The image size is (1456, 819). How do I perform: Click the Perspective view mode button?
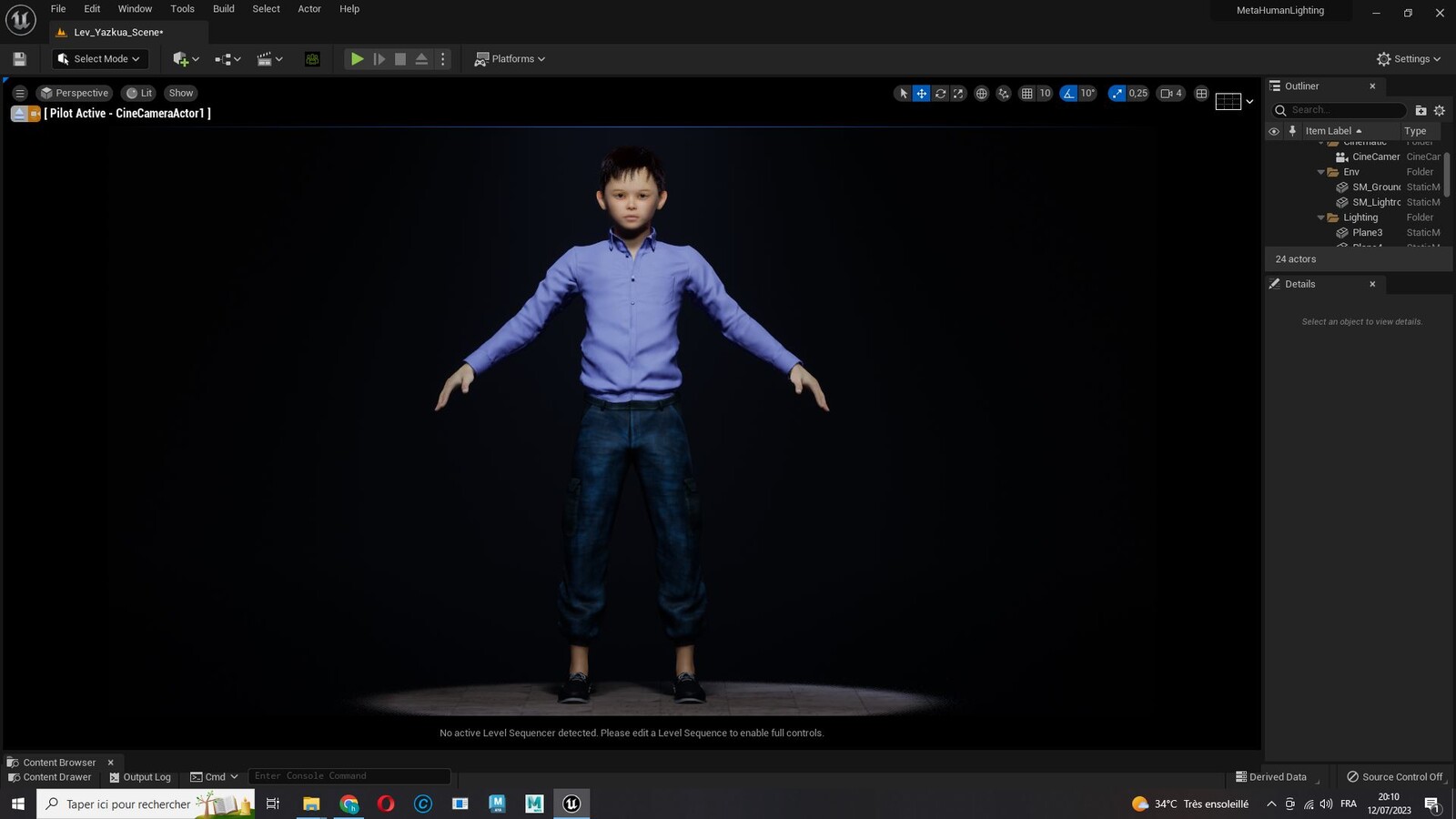coord(75,93)
